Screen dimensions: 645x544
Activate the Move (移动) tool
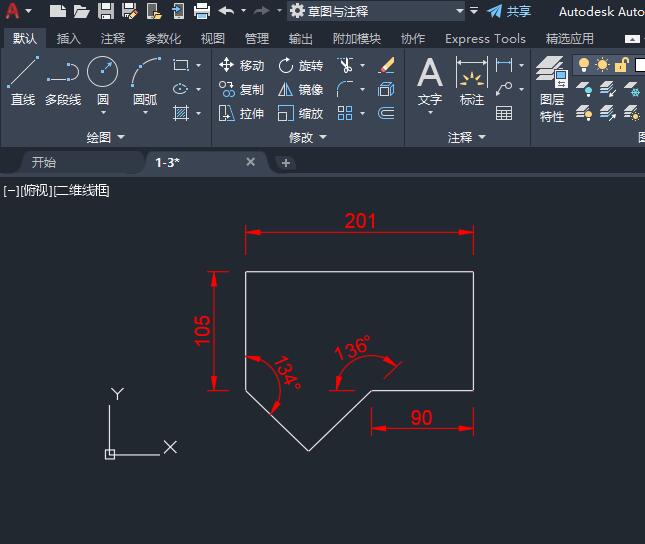click(241, 65)
